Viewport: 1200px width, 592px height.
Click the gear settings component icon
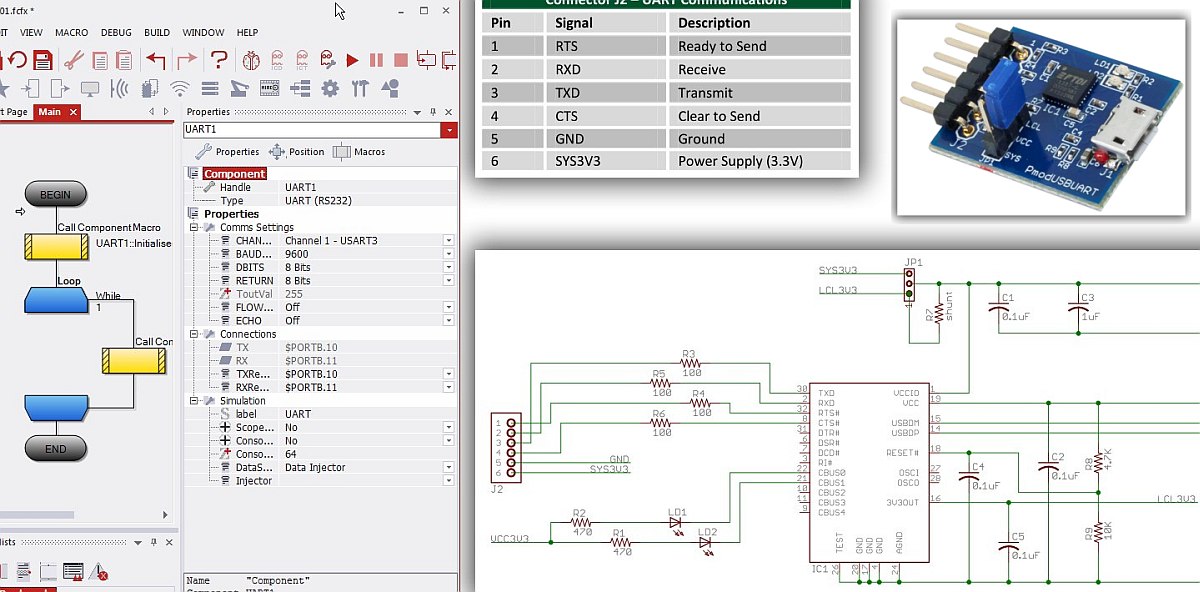click(330, 89)
